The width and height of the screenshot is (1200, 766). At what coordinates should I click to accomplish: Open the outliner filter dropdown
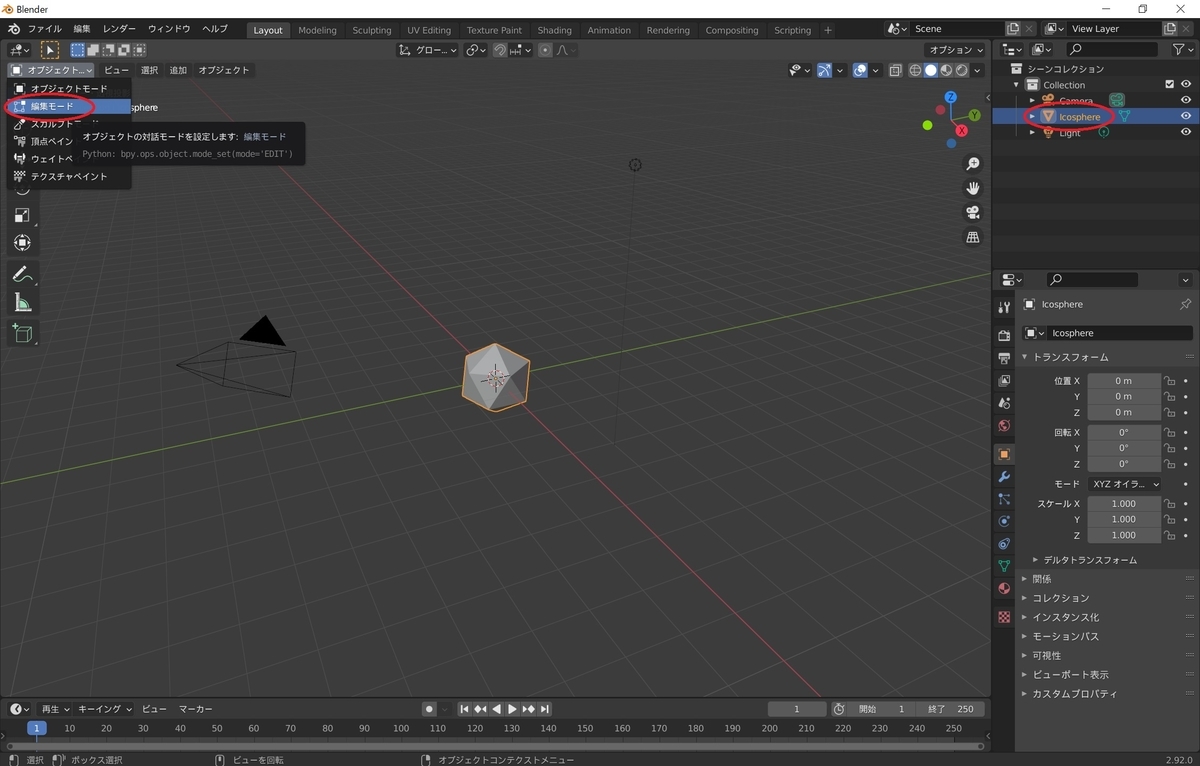pos(1183,49)
